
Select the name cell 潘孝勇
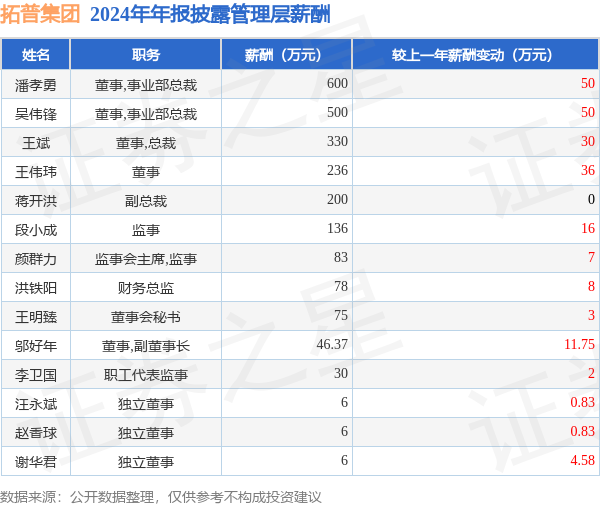click(x=36, y=85)
